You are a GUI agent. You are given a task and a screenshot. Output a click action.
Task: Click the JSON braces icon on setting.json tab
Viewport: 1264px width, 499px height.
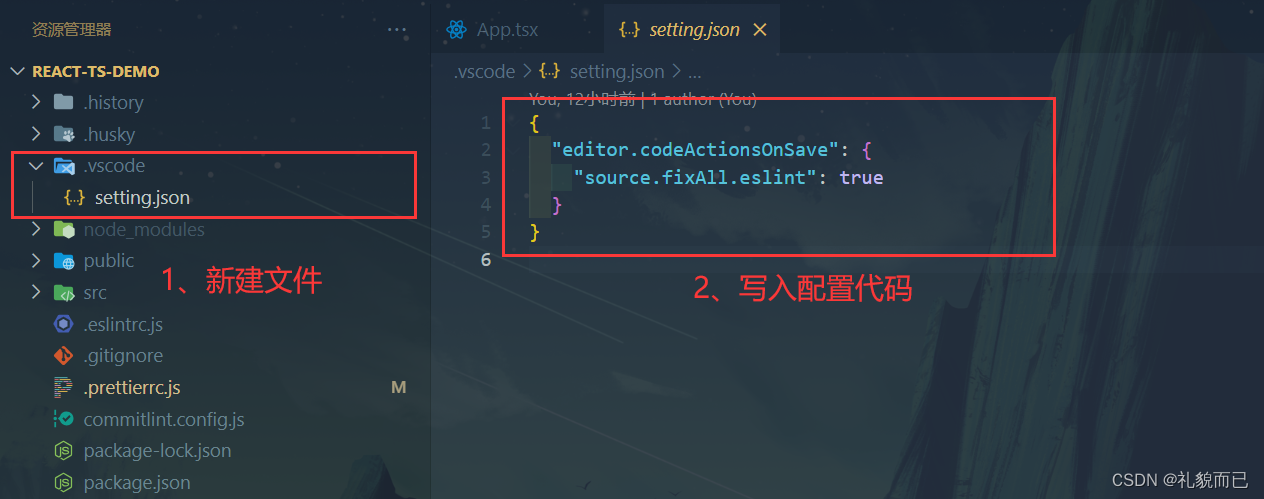click(630, 29)
